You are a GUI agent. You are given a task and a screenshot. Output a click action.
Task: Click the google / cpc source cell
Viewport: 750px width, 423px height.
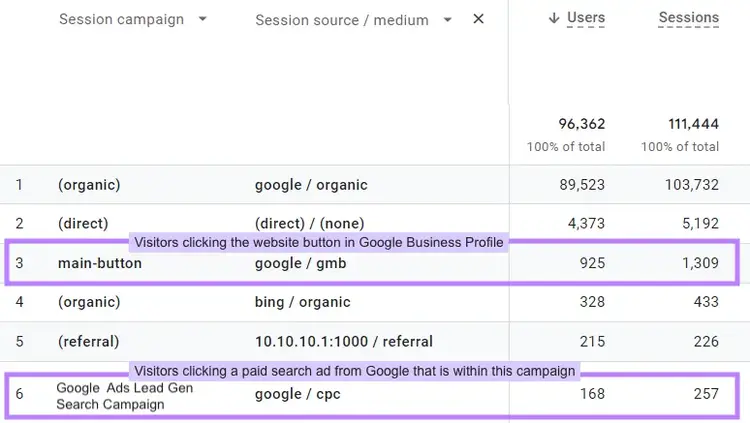(x=298, y=394)
